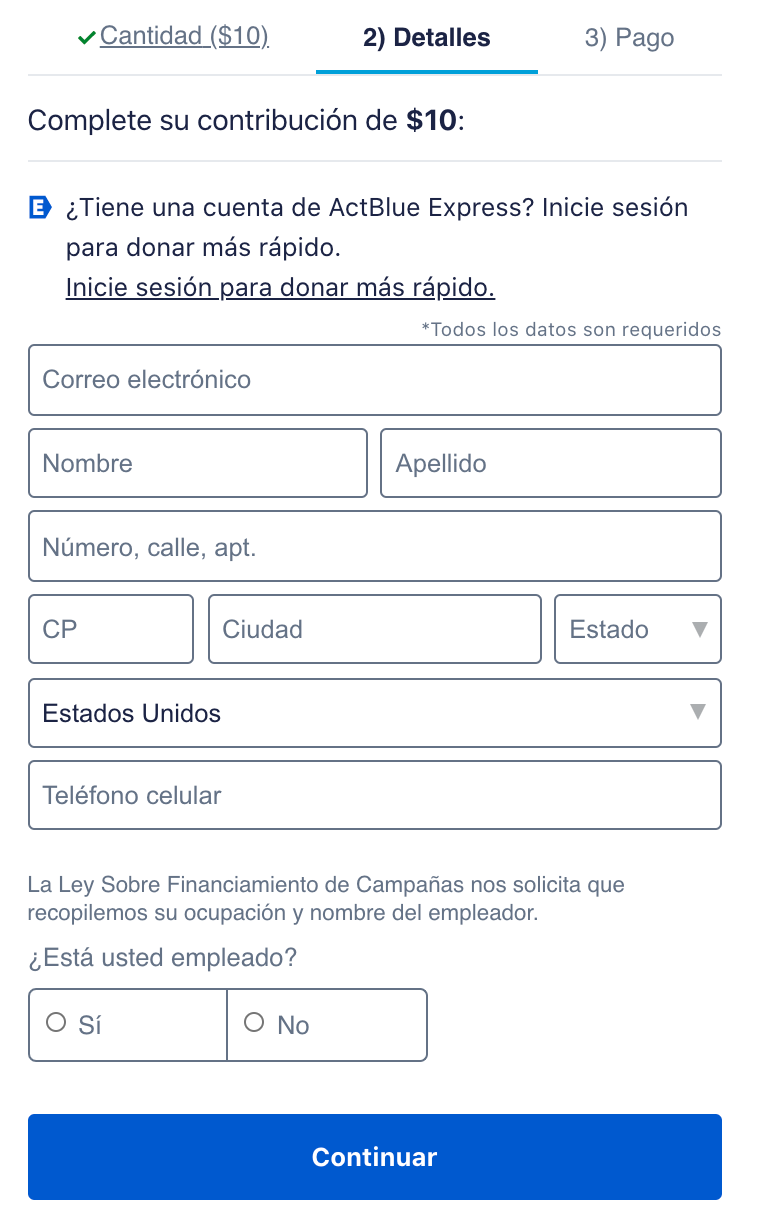Select the 2) Detalles tab
The height and width of the screenshot is (1226, 758).
[426, 38]
